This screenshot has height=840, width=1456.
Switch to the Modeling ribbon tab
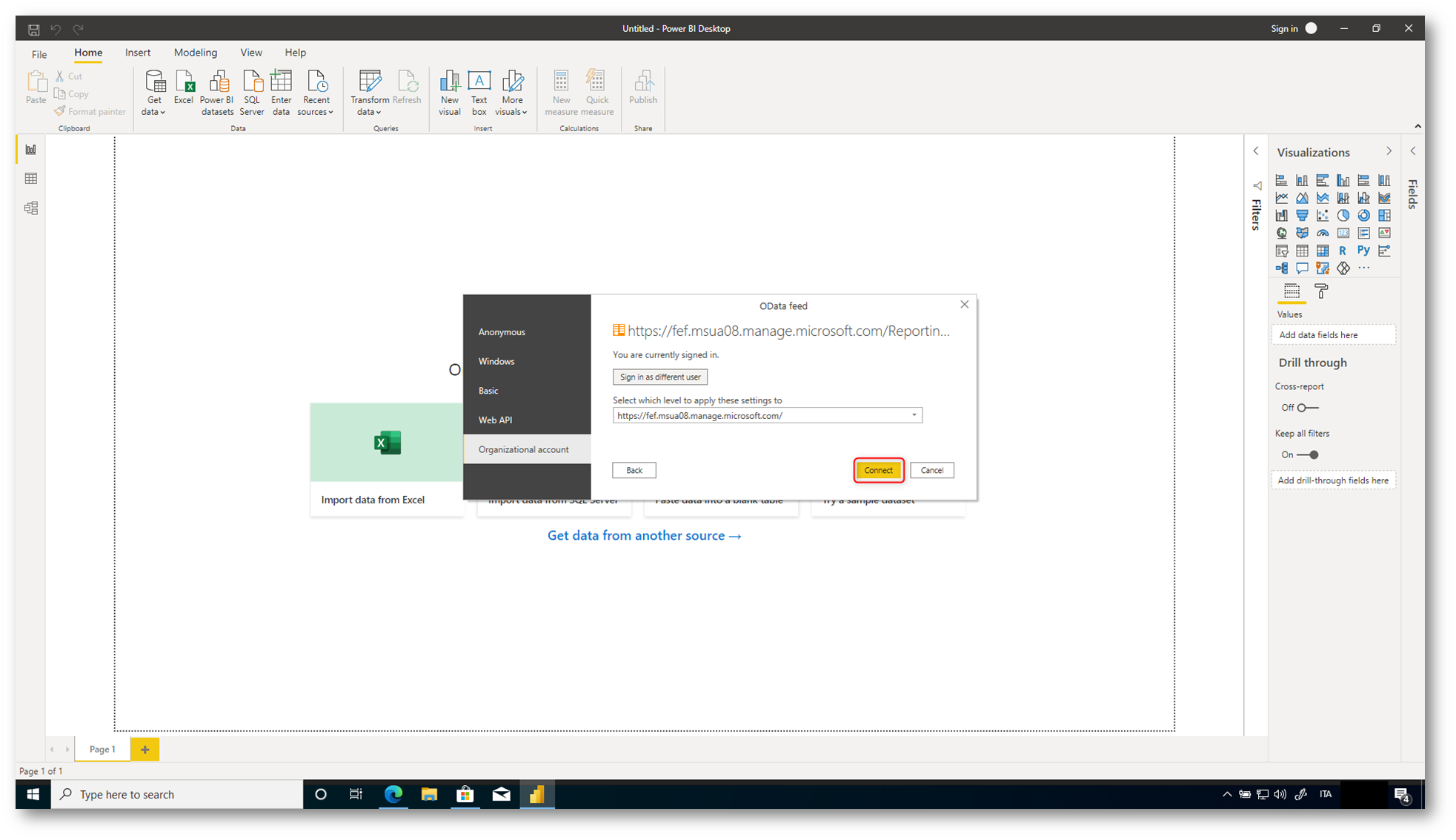195,53
